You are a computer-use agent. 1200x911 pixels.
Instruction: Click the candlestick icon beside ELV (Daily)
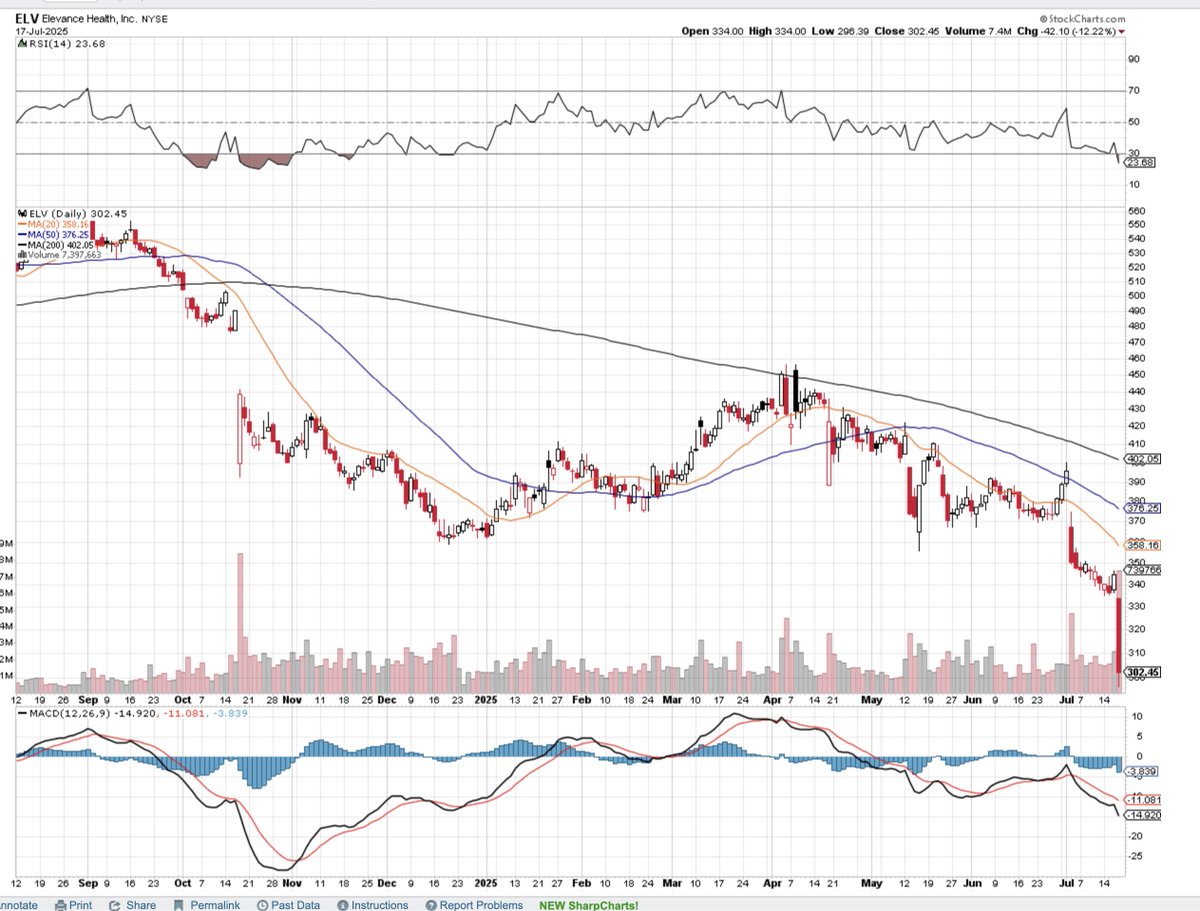(x=22, y=213)
